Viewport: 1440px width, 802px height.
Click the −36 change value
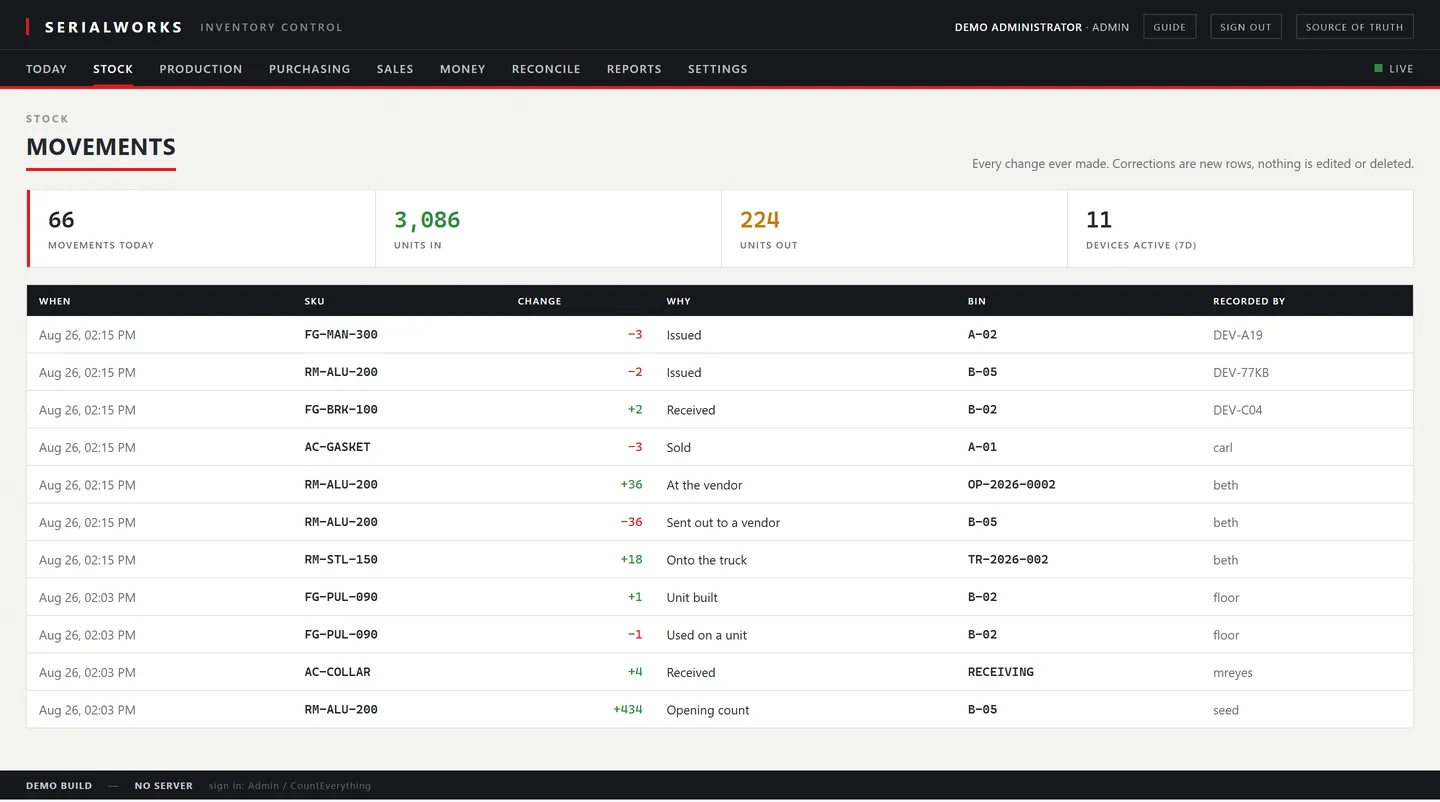[x=631, y=522]
